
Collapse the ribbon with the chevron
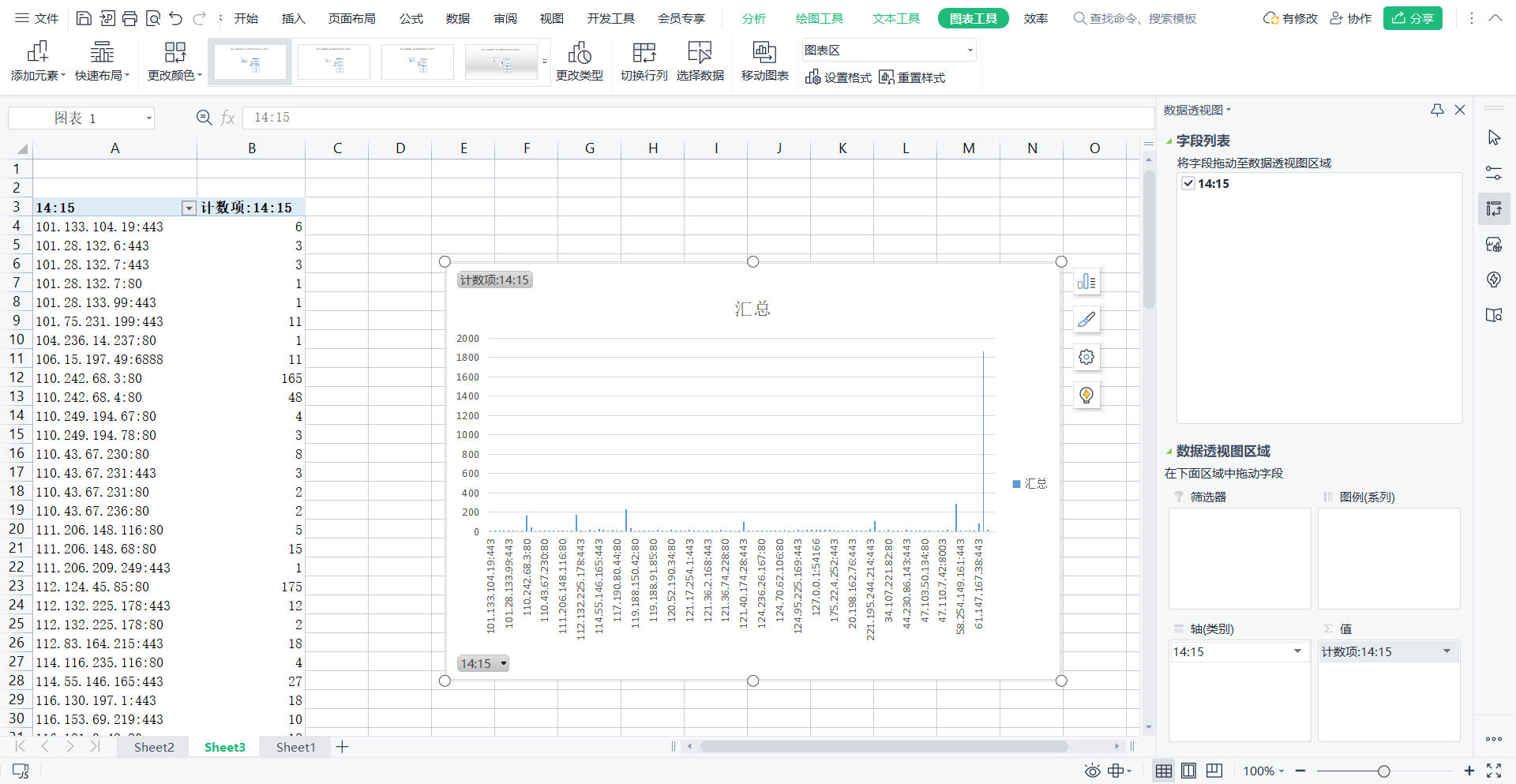point(1495,18)
